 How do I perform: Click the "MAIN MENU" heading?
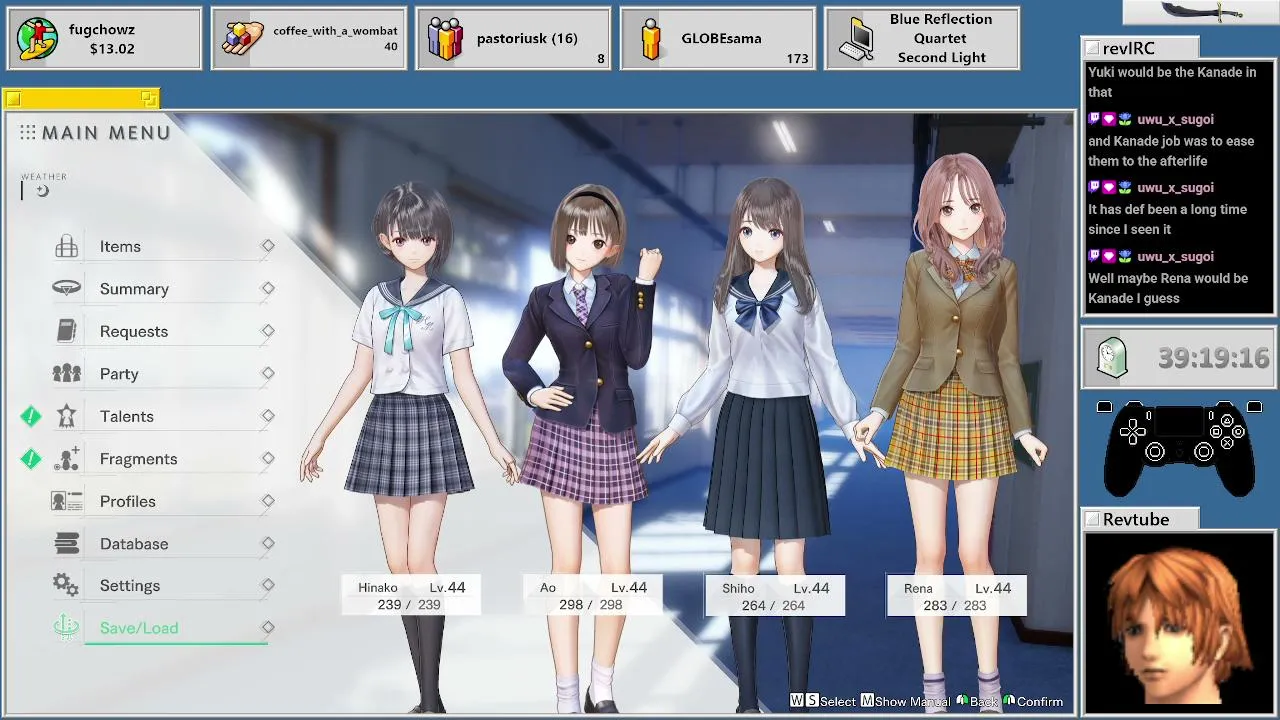click(106, 132)
